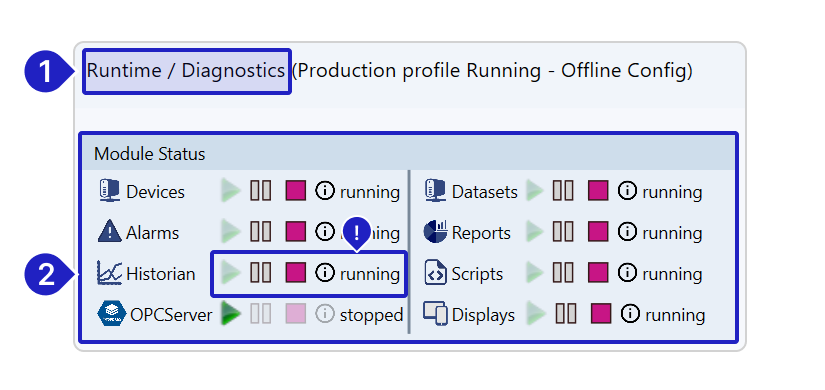Image resolution: width=825 pixels, height=390 pixels.
Task: Pause the Scripts module
Action: [x=563, y=273]
